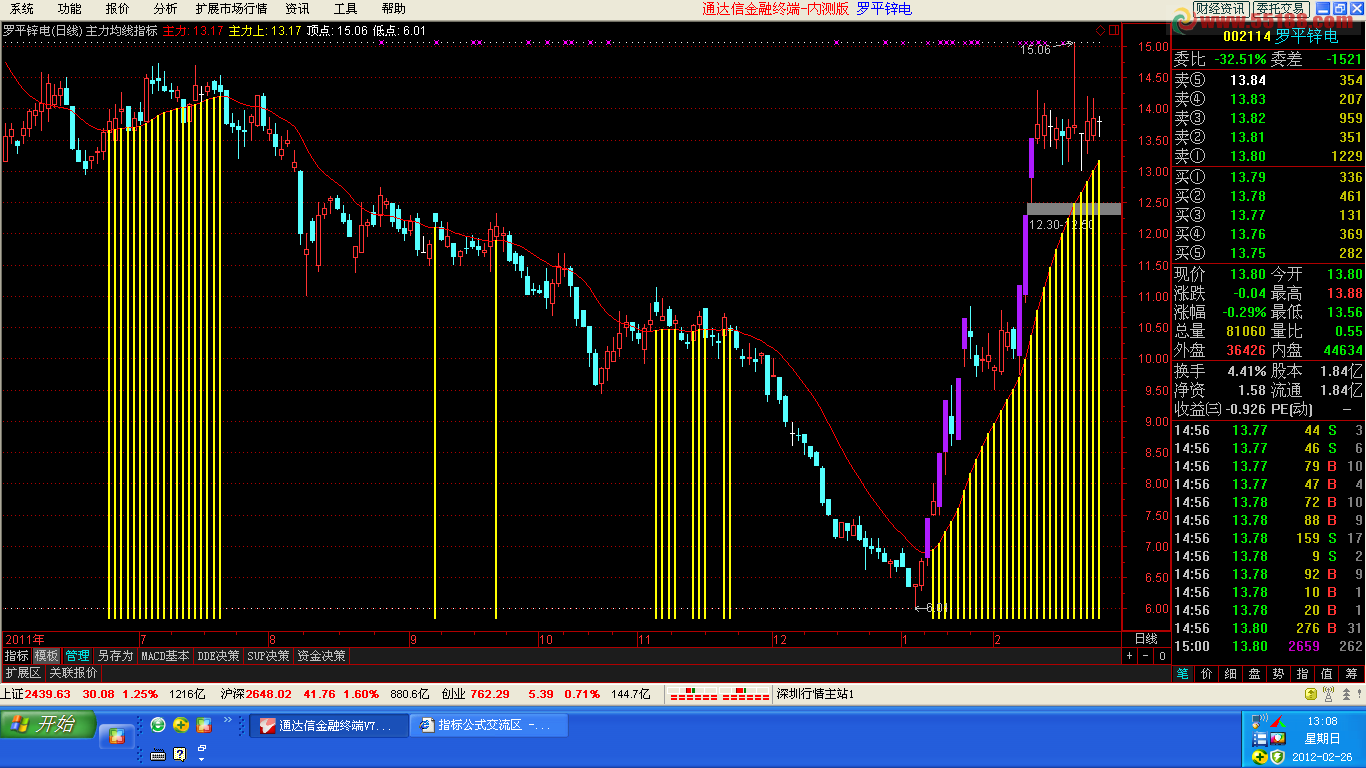This screenshot has width=1366, height=768.
Task: Click the red mini market chart in status bar
Action: tap(719, 694)
